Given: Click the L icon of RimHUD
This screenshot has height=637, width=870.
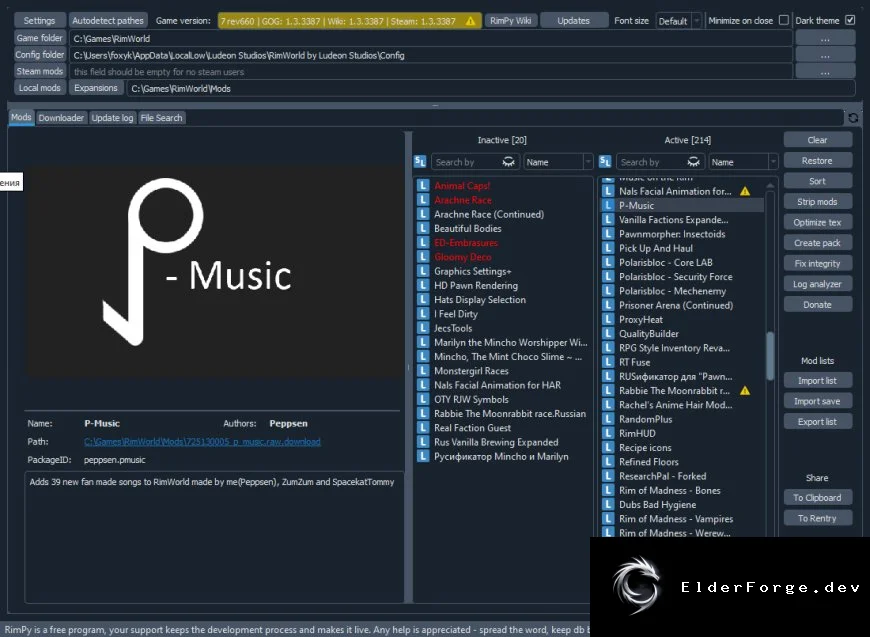Looking at the screenshot, I should click(x=609, y=433).
